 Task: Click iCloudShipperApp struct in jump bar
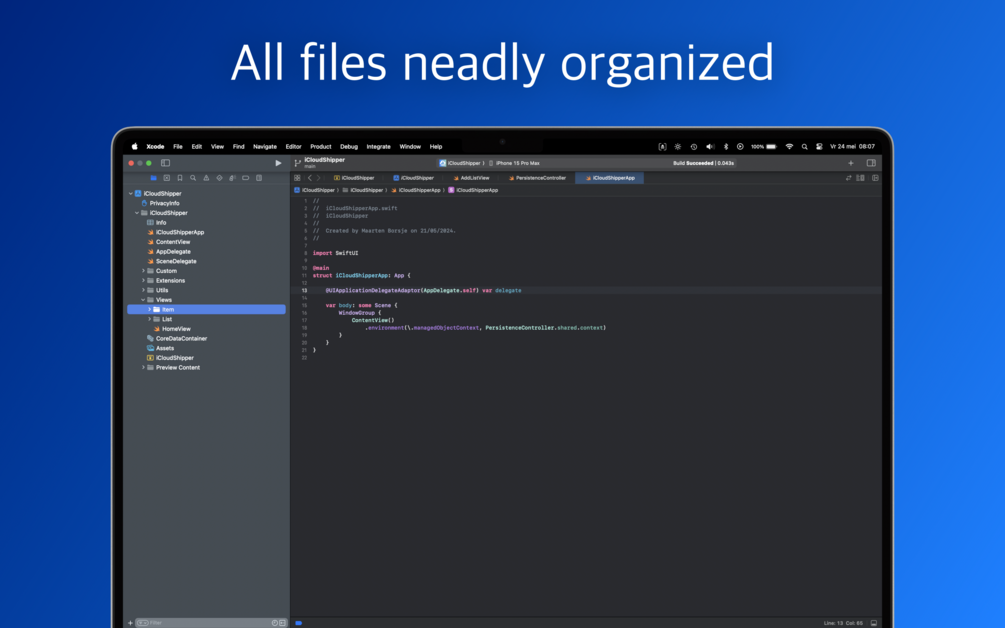473,190
